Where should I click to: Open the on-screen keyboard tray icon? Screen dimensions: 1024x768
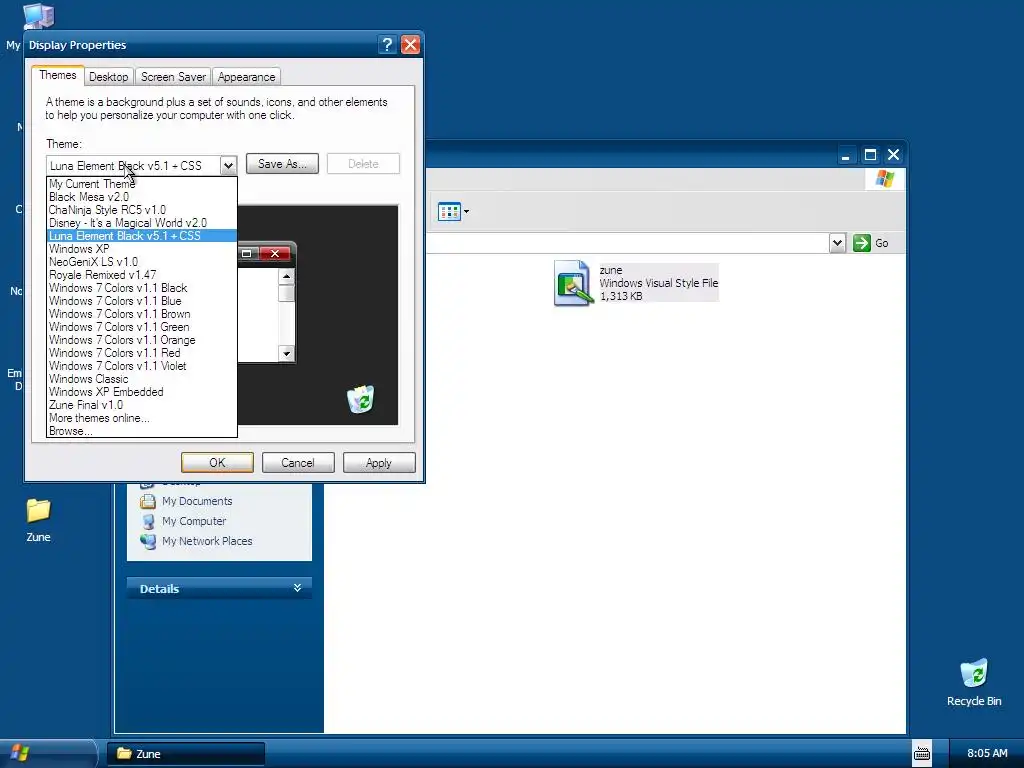pos(921,753)
